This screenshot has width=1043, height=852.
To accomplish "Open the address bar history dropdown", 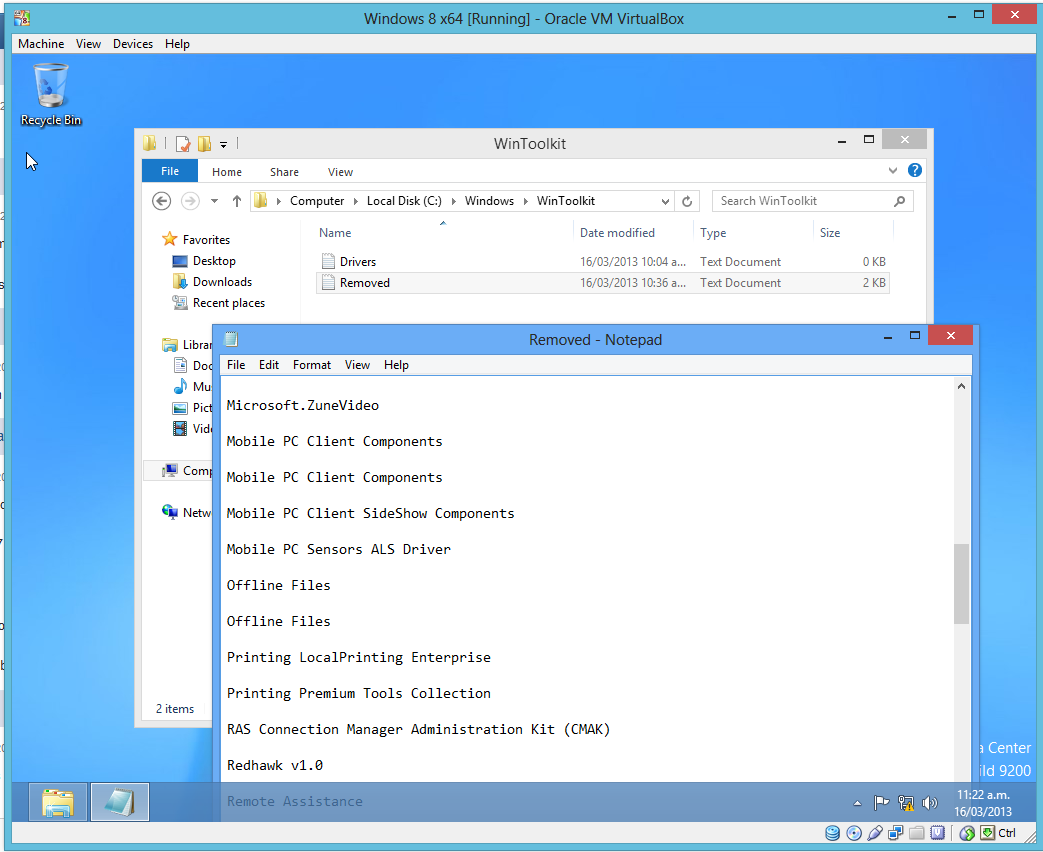I will pos(665,201).
